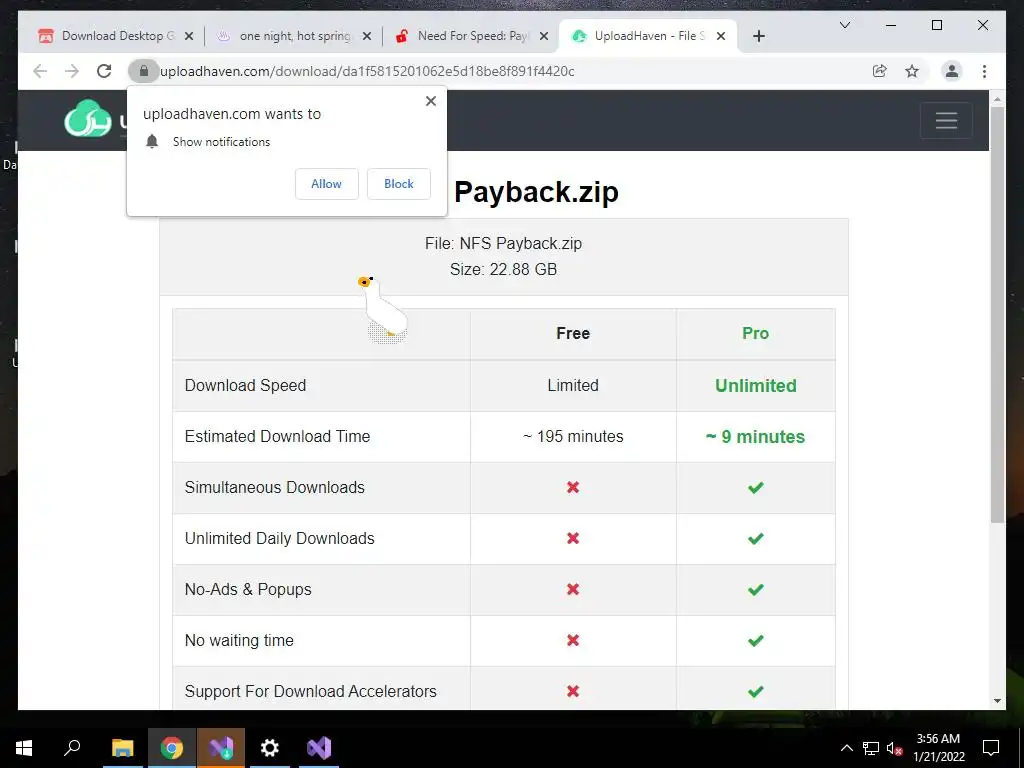Close the UploadHaven tab
Image resolution: width=1024 pixels, height=768 pixels.
click(x=721, y=37)
